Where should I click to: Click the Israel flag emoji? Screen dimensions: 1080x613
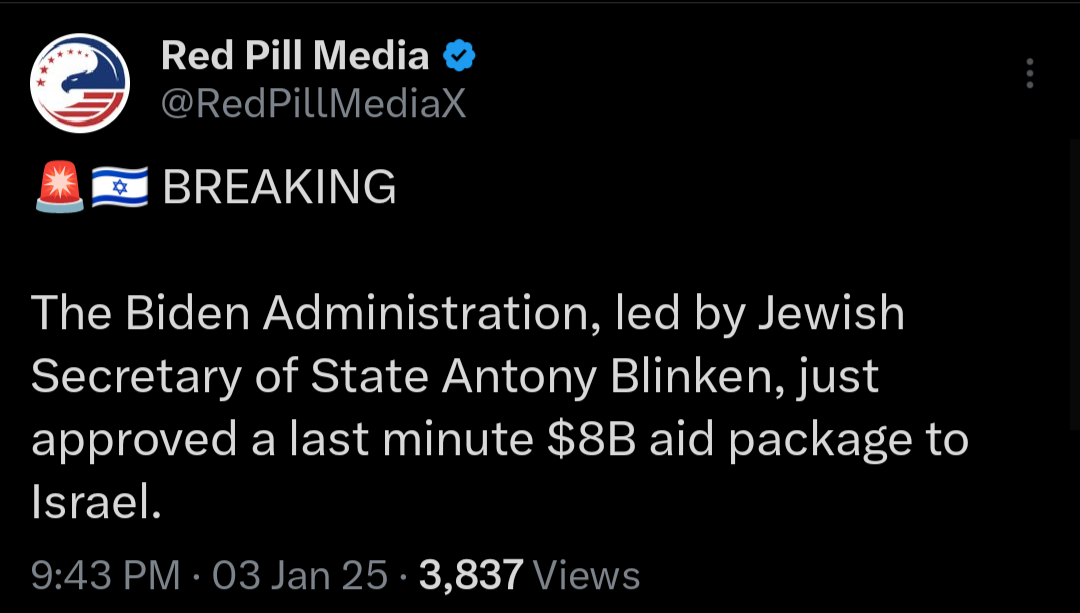(120, 187)
